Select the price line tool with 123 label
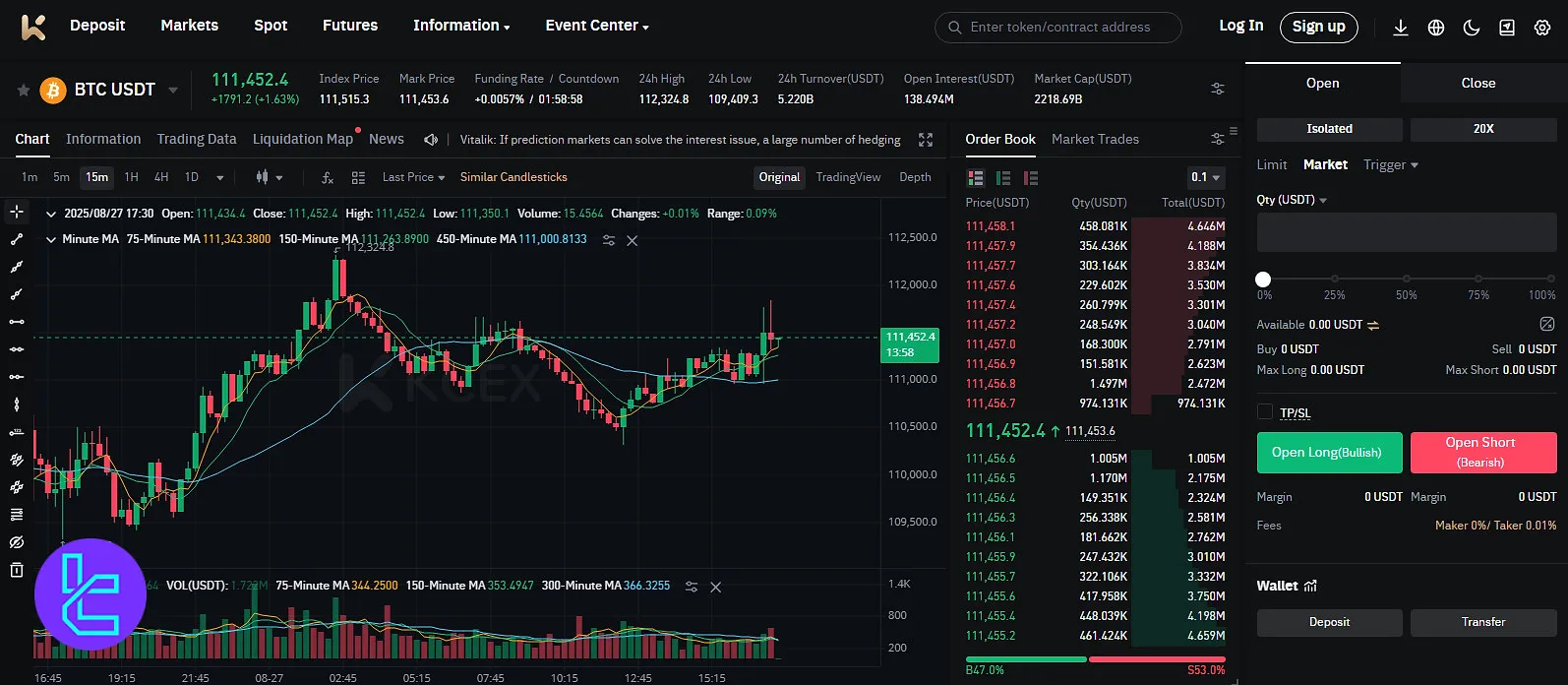Screen dimensions: 1568x685 tap(17, 432)
